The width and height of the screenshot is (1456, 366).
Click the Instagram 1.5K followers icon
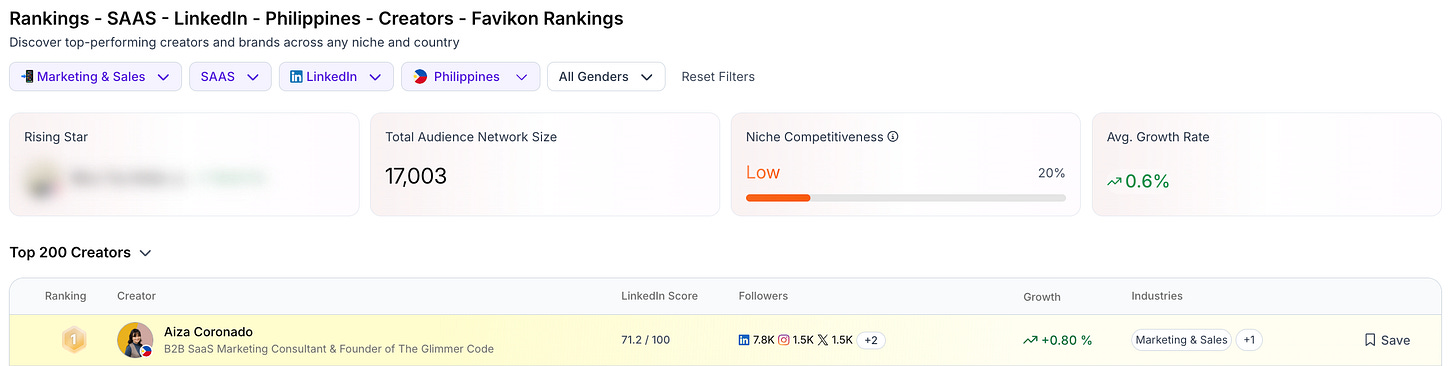(784, 340)
